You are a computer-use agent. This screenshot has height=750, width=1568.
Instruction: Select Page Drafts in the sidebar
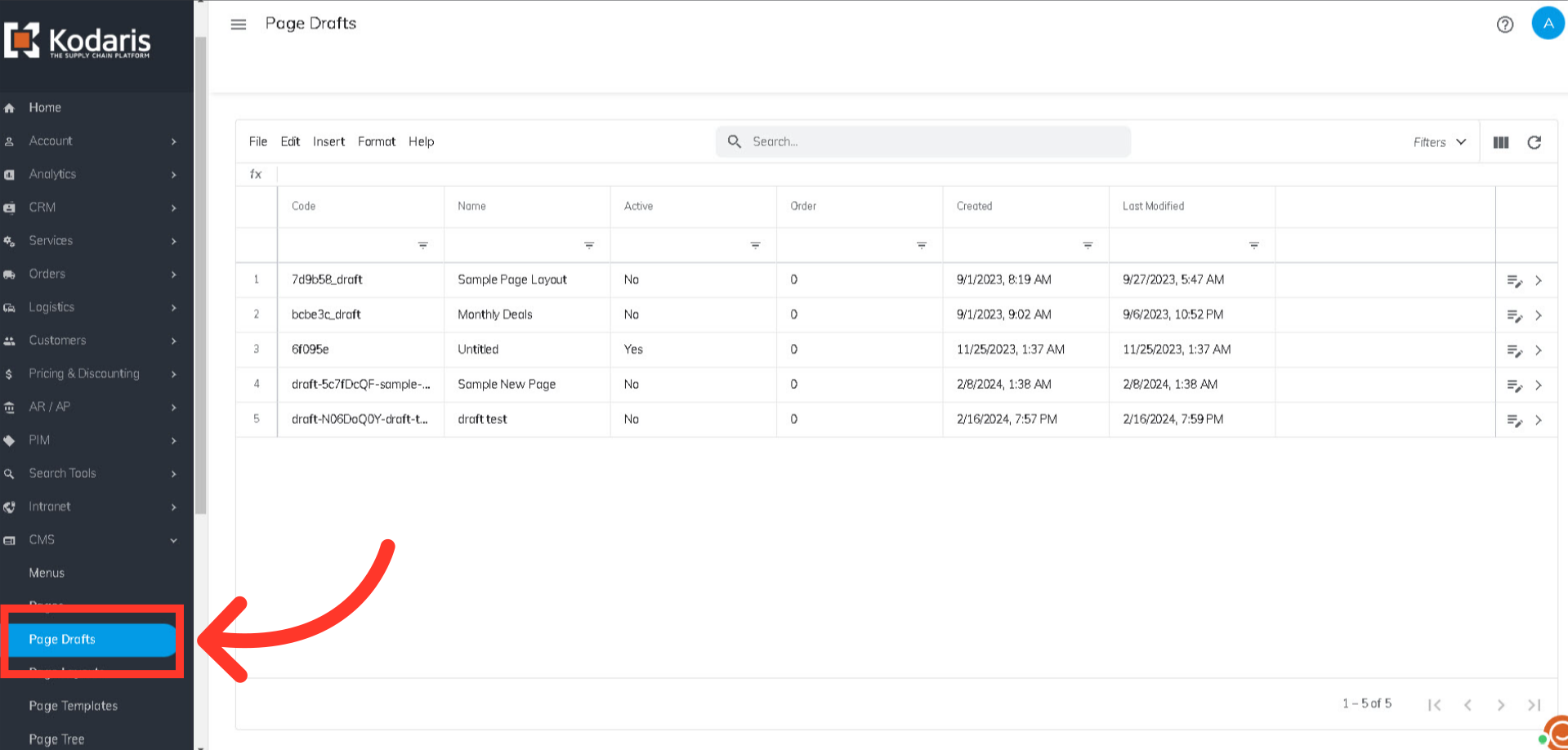pyautogui.click(x=91, y=640)
